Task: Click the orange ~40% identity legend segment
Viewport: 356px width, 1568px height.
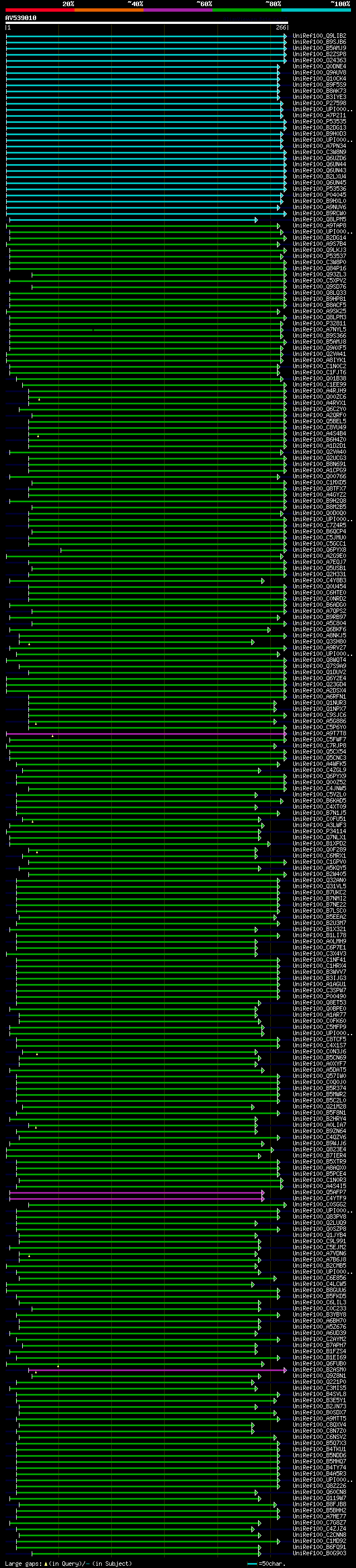Action: (109, 10)
